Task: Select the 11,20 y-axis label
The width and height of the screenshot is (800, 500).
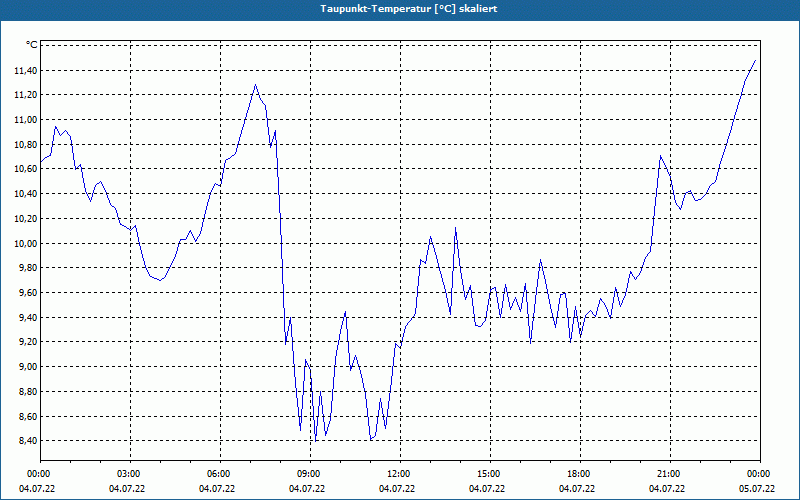Action: click(x=26, y=95)
